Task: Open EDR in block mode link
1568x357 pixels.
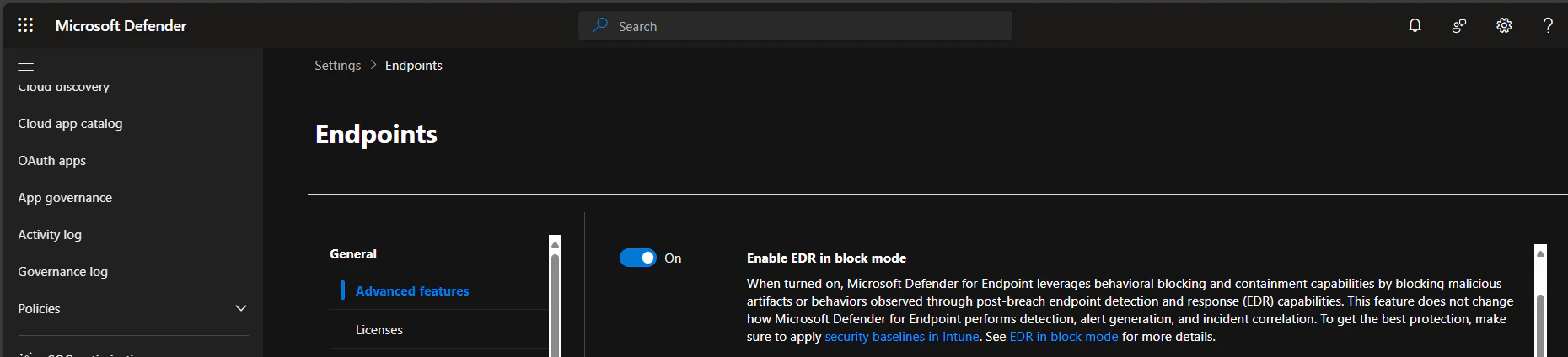Action: [x=1064, y=336]
